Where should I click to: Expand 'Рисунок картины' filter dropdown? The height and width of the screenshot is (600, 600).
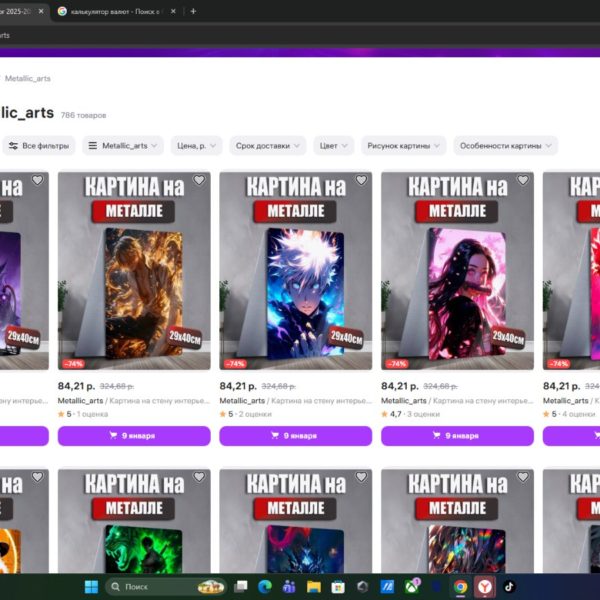tap(403, 146)
